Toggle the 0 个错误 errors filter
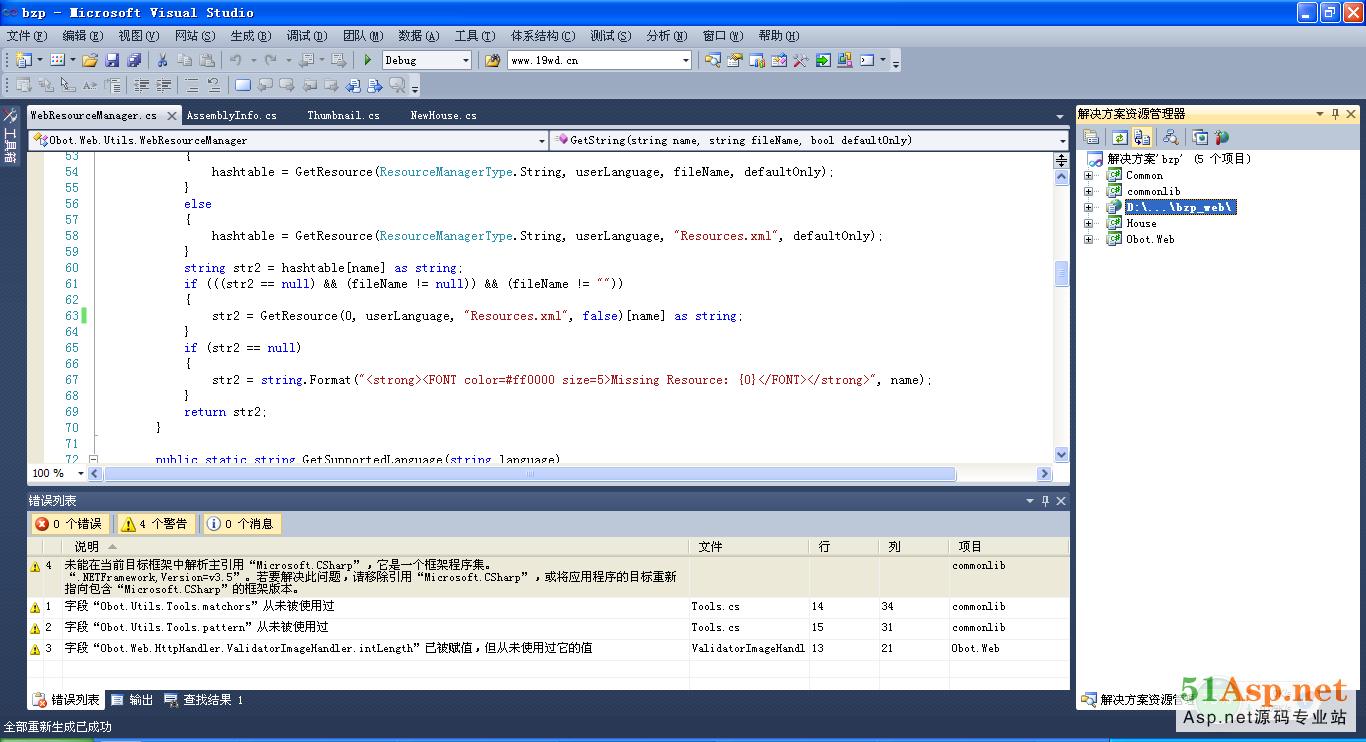The width and height of the screenshot is (1366, 742). tap(69, 524)
